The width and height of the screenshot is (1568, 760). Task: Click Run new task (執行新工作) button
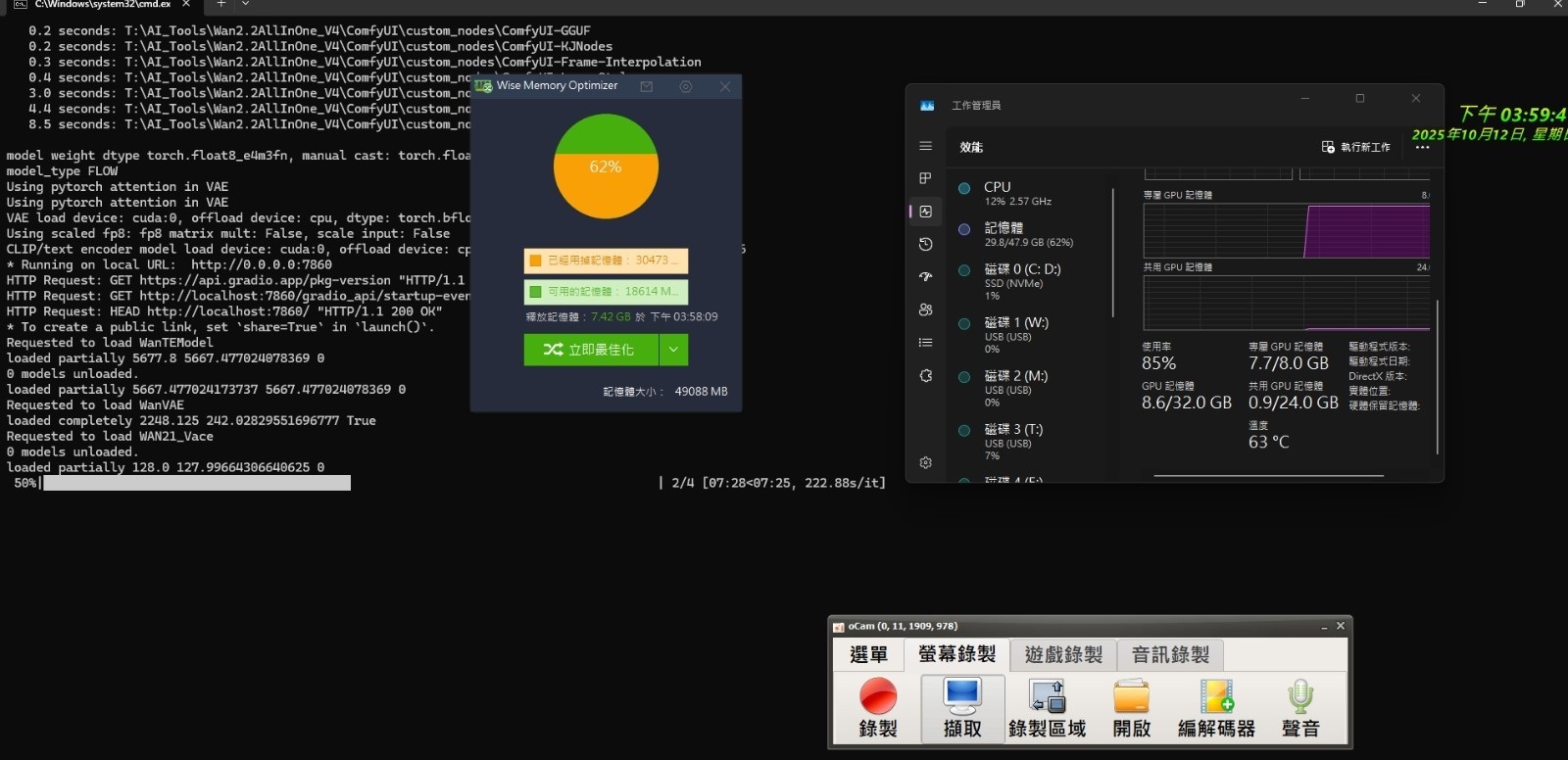[x=1355, y=147]
